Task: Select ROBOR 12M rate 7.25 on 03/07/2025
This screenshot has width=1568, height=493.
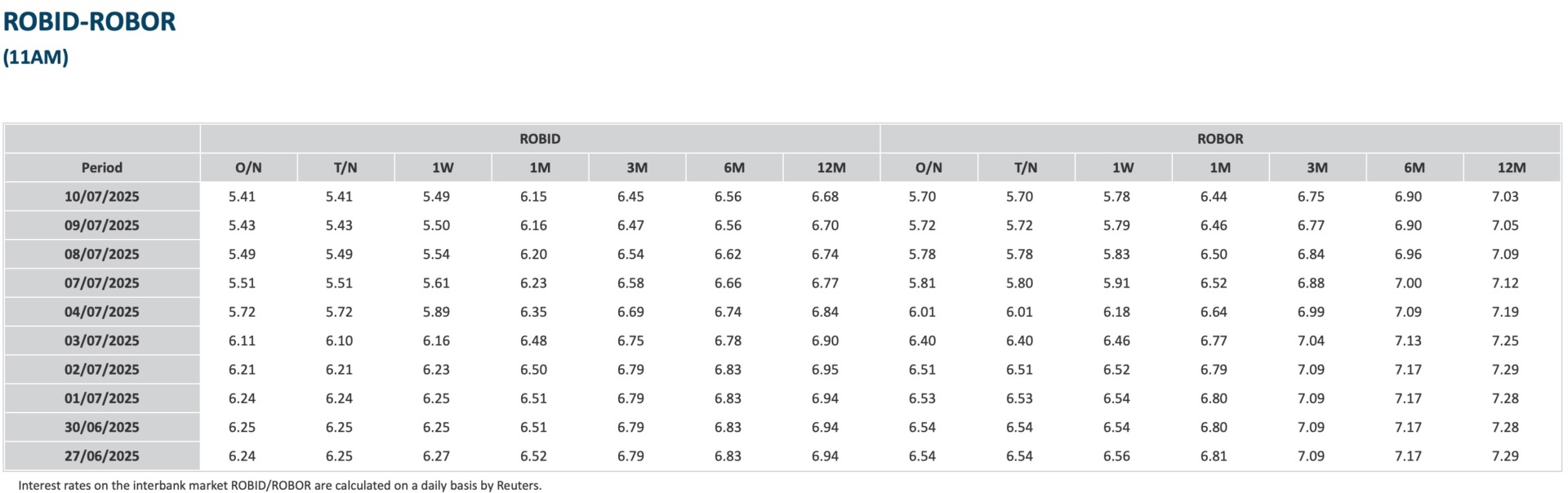Action: coord(1505,340)
